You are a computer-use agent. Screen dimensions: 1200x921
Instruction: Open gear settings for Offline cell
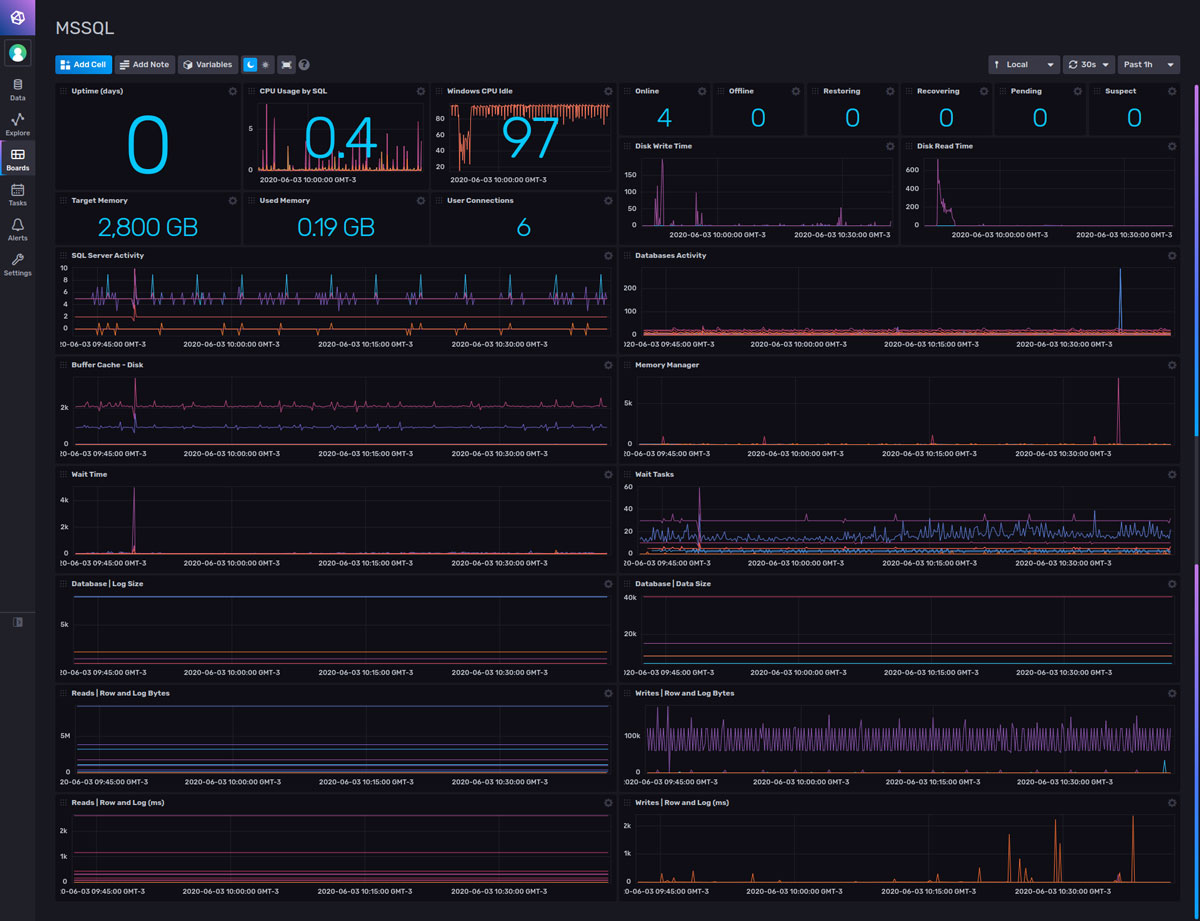tap(796, 91)
